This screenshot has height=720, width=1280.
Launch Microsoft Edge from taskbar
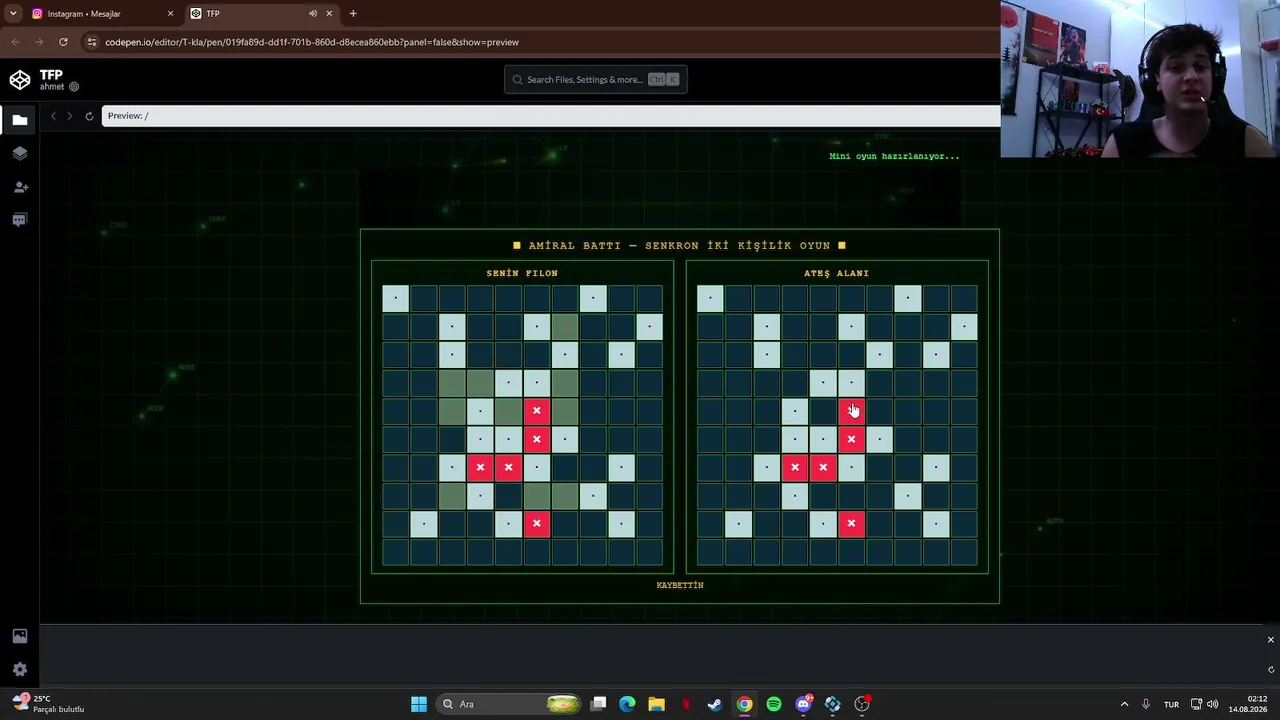[627, 704]
